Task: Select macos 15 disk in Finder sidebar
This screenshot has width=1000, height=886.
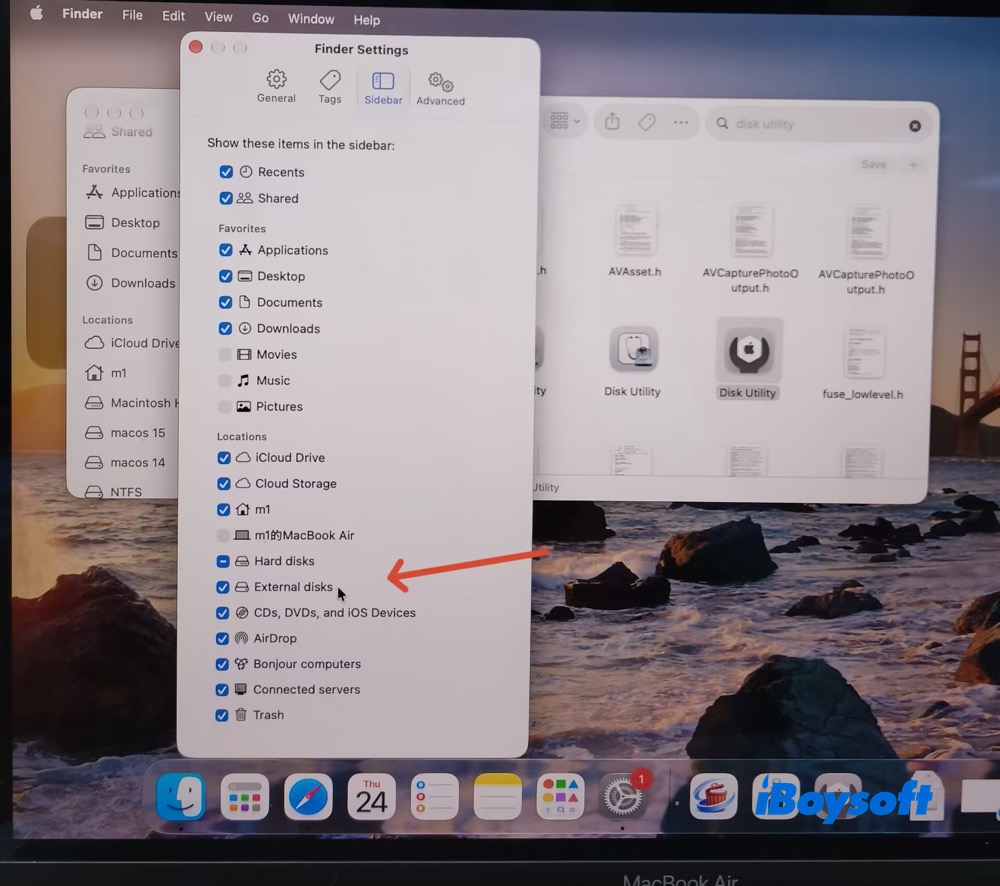Action: (125, 432)
